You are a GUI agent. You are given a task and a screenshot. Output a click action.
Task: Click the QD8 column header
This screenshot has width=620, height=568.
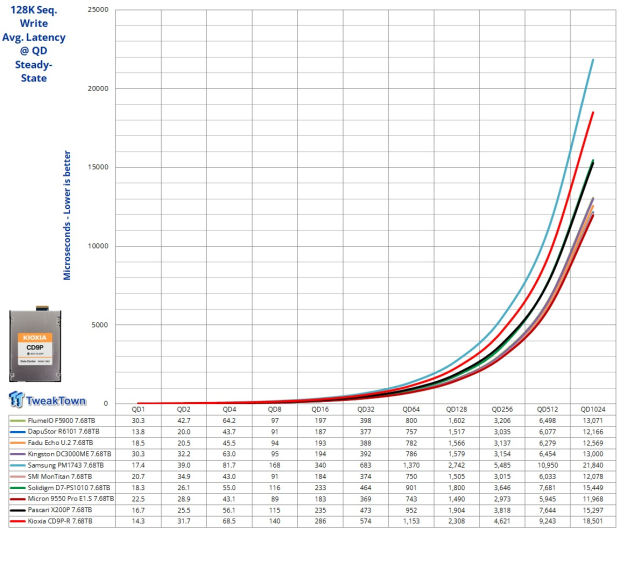[x=274, y=409]
